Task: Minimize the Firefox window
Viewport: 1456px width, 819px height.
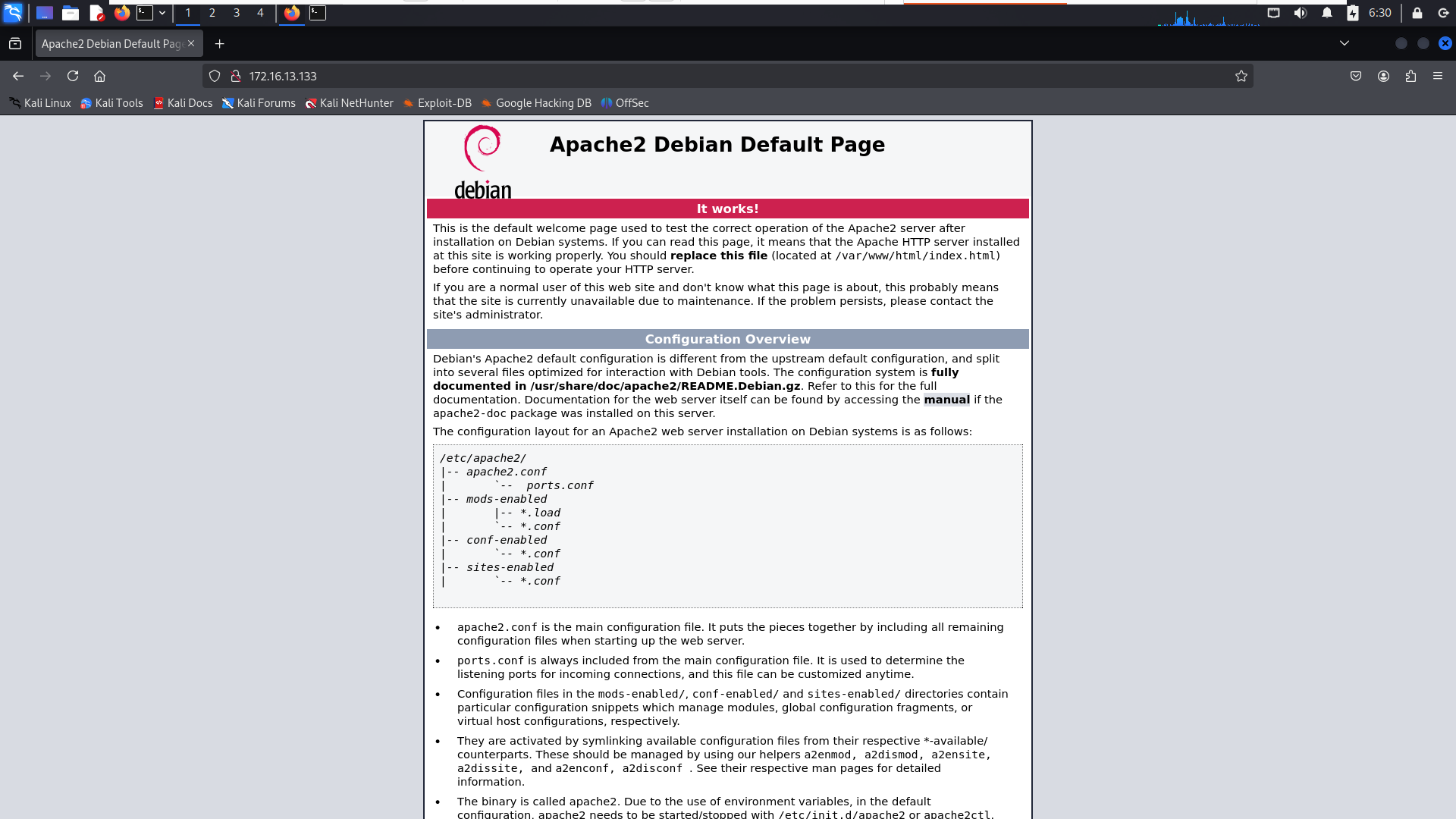Action: pyautogui.click(x=1401, y=43)
